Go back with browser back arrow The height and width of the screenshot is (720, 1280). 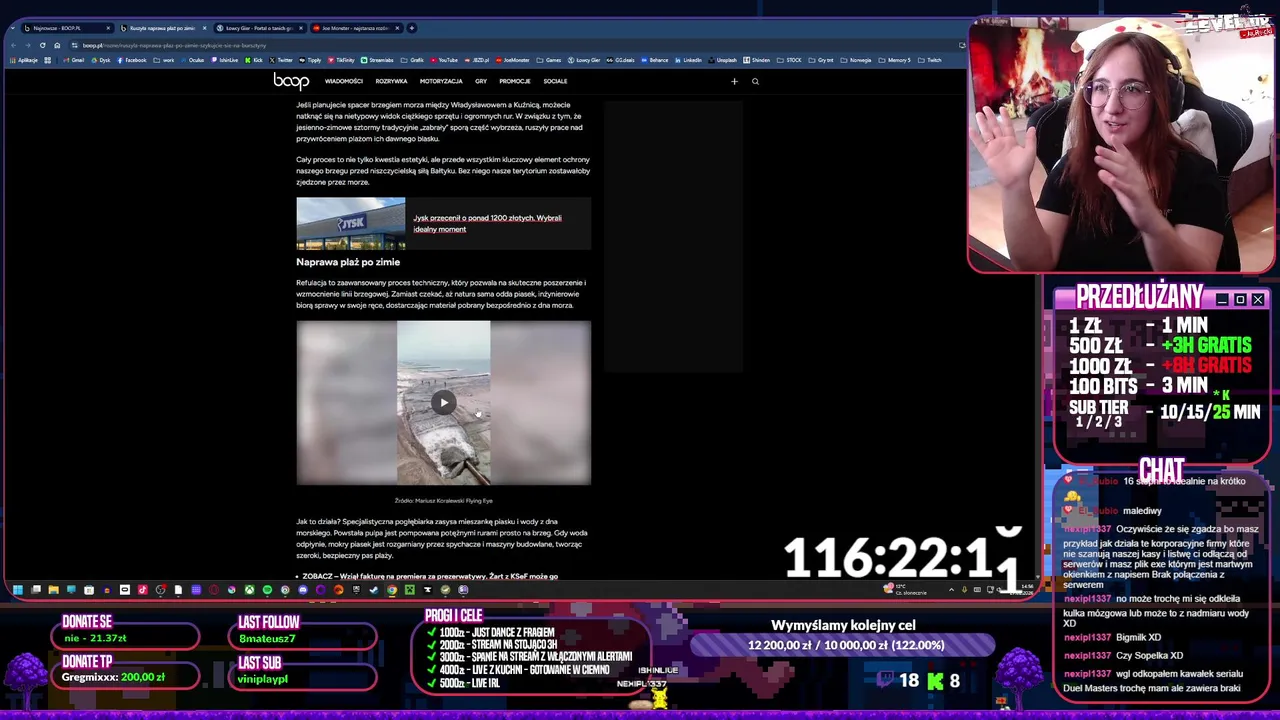[x=13, y=45]
